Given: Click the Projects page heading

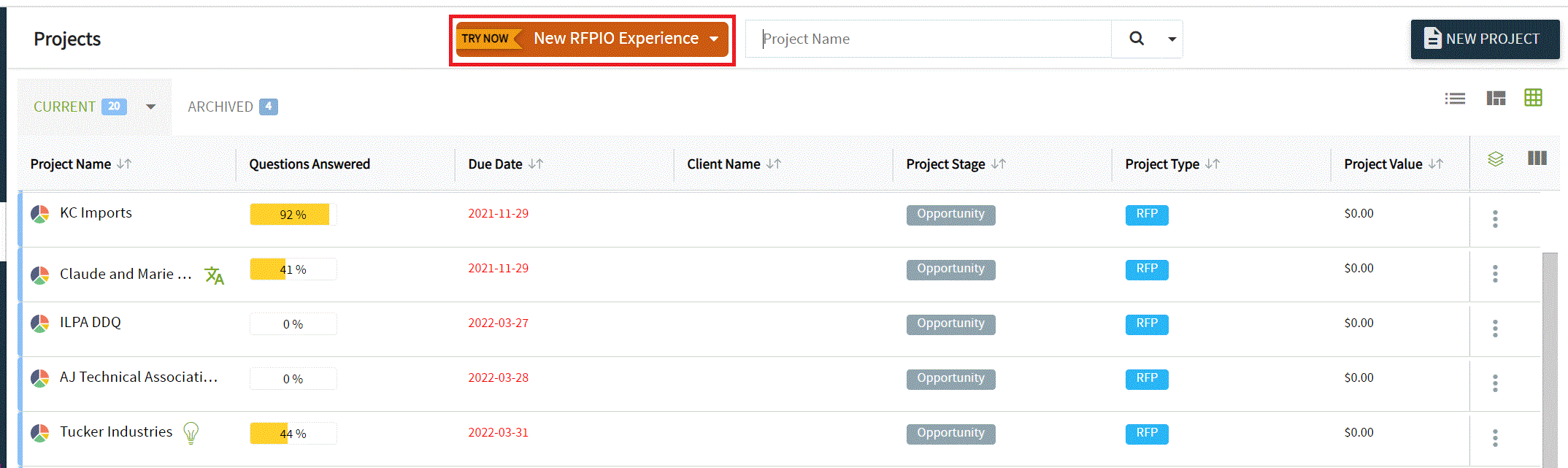Looking at the screenshot, I should click(67, 39).
